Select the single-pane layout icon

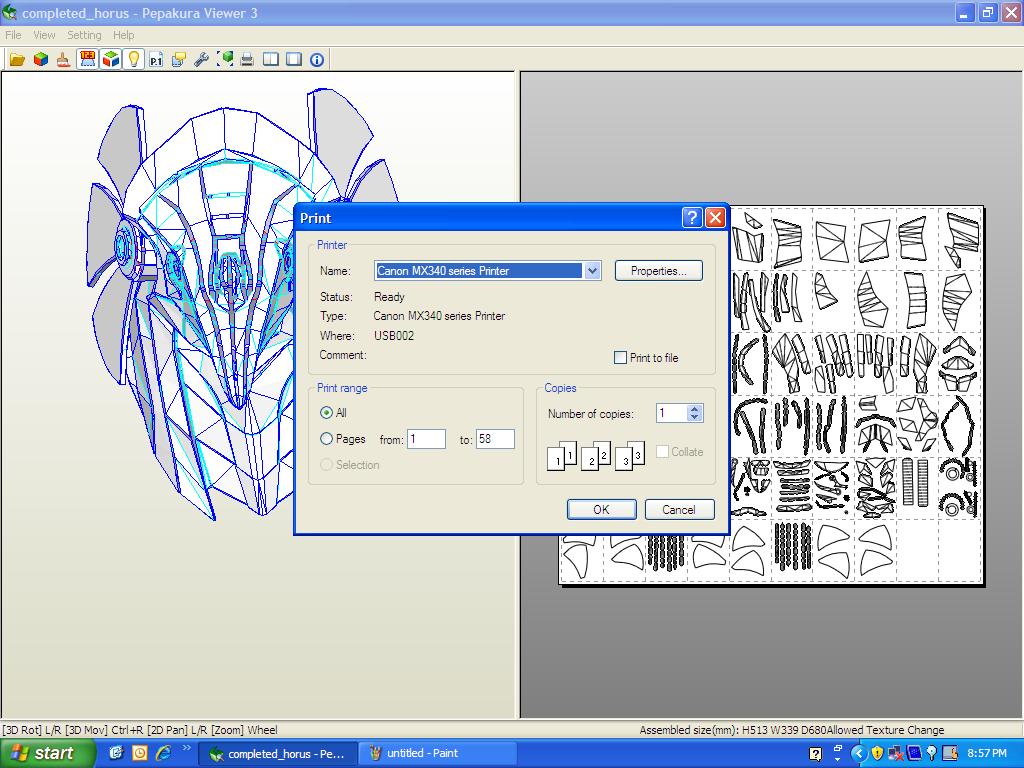294,59
